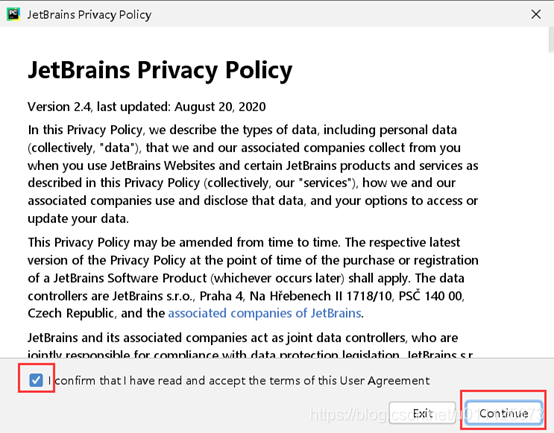Image resolution: width=554 pixels, height=433 pixels.
Task: Click the paragraph starting 'JetBrains and its associated companies'
Action: pos(251,344)
